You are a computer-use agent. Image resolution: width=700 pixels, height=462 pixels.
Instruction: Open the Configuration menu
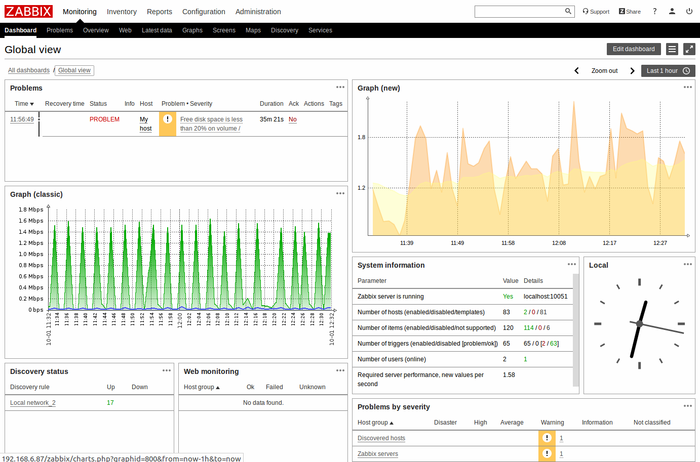click(x=203, y=12)
